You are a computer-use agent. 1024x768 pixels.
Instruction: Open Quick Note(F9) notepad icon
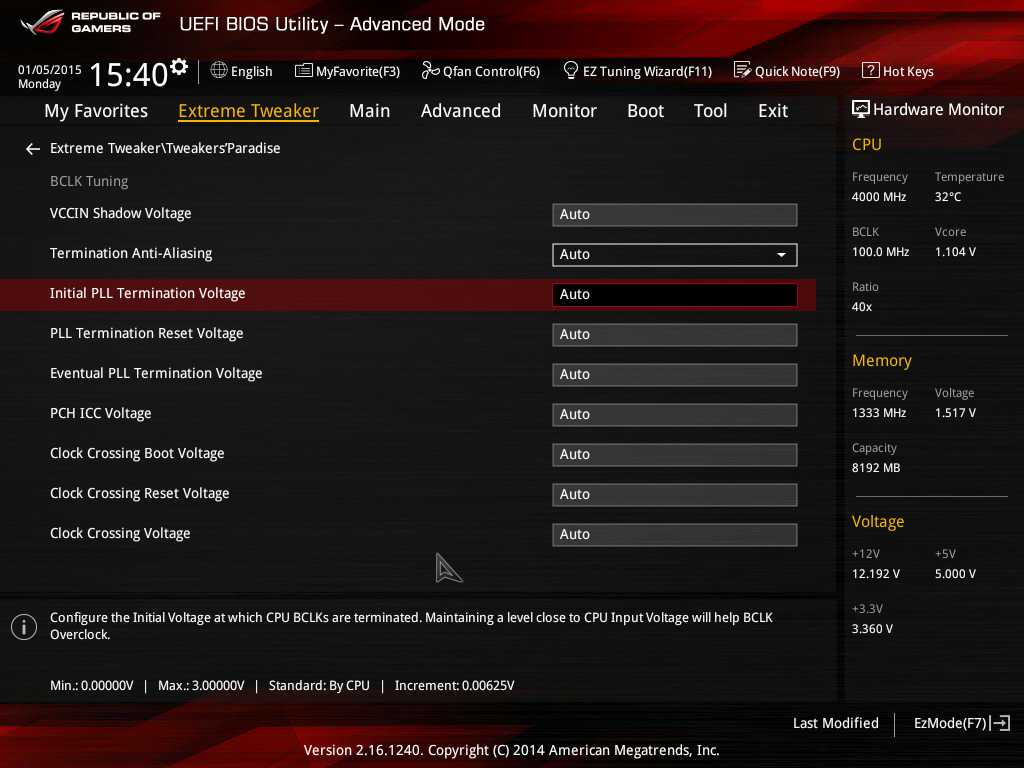click(x=742, y=71)
